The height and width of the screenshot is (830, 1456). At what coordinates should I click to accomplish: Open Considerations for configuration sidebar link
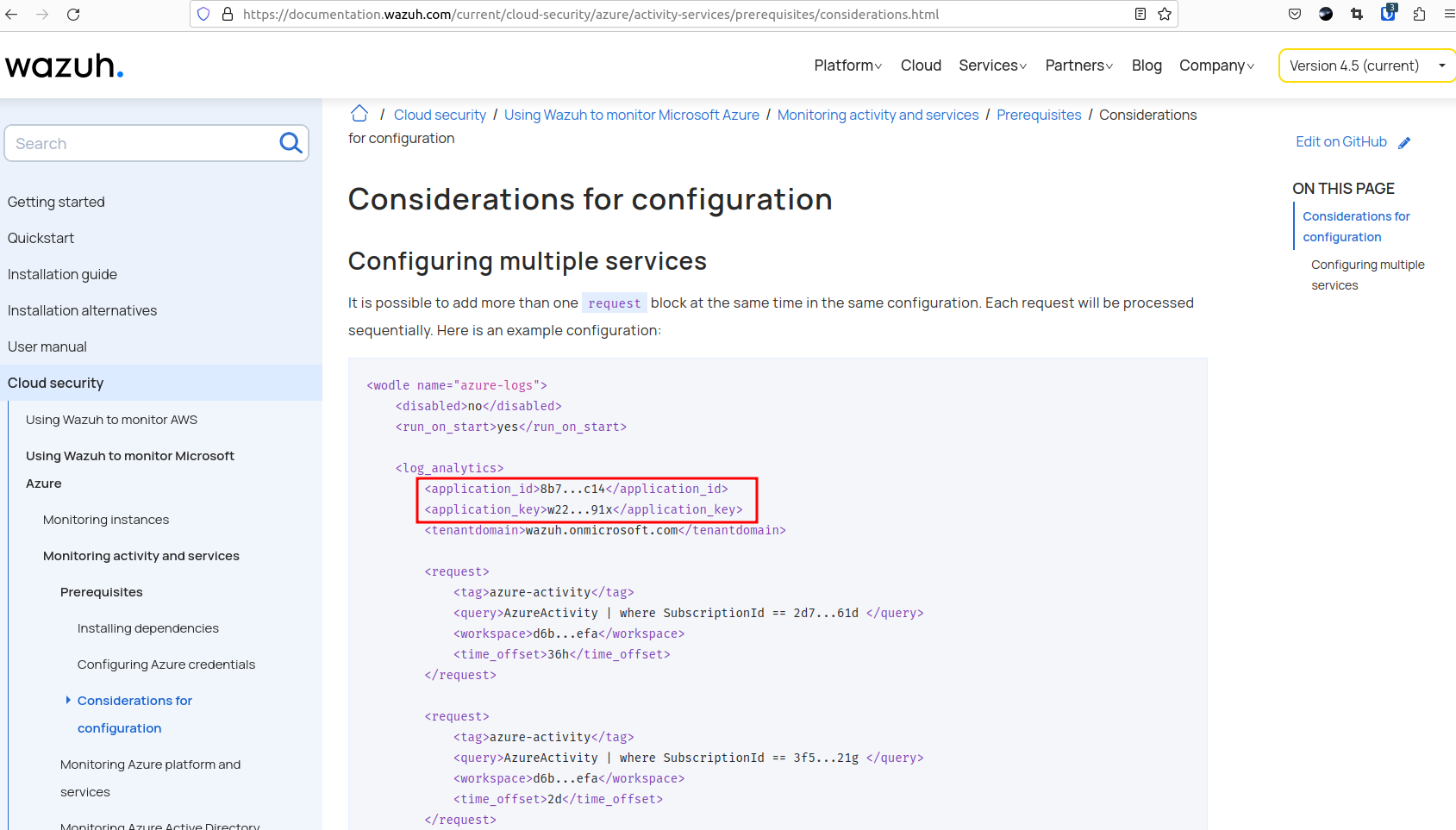(x=134, y=715)
